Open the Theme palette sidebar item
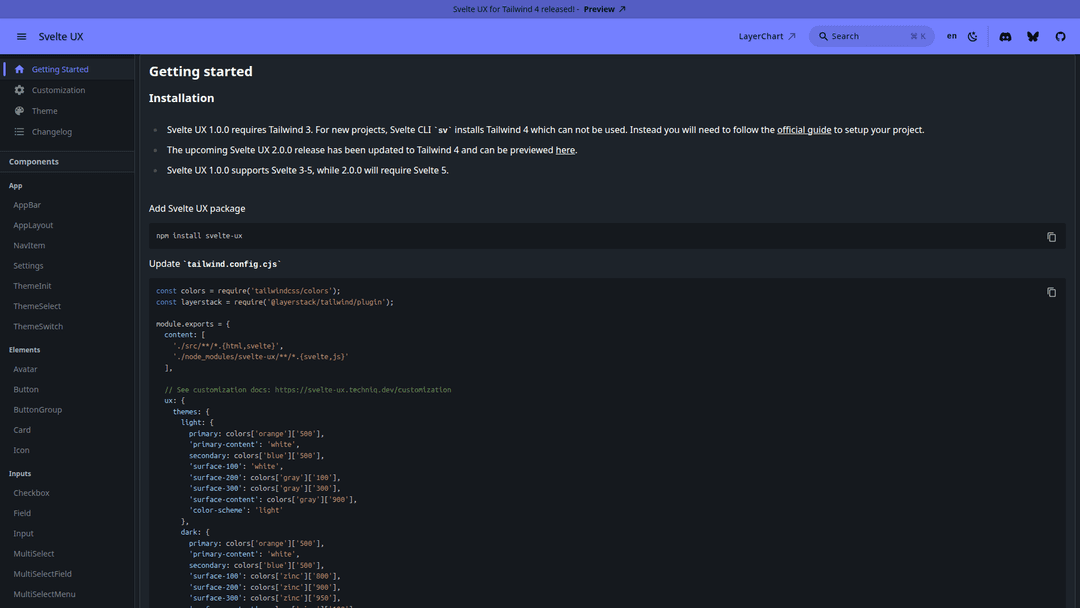 44,111
